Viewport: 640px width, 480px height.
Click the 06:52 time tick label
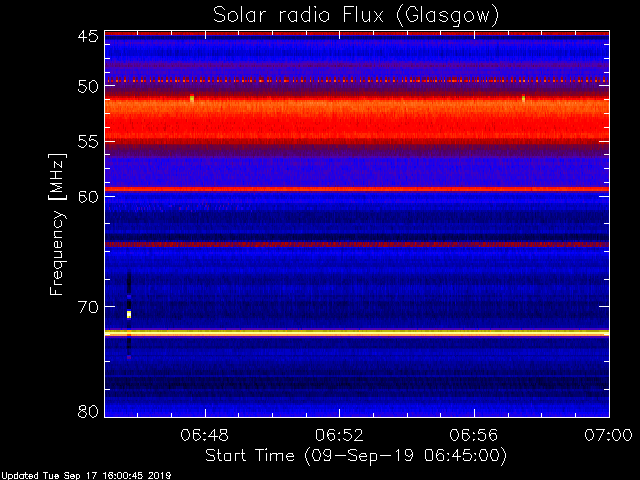(339, 435)
